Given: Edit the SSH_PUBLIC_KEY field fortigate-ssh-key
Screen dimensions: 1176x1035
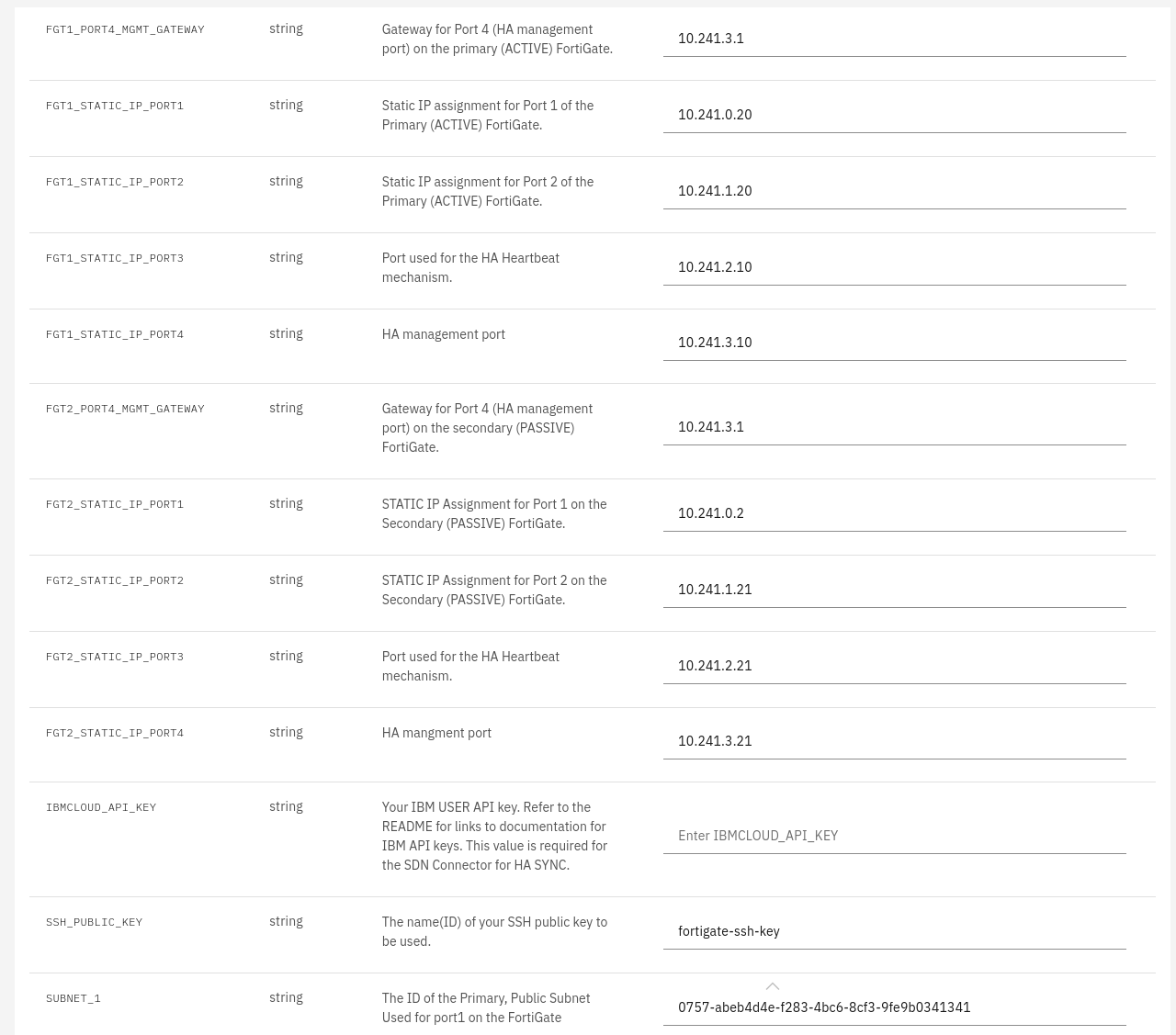Looking at the screenshot, I should pos(894,931).
